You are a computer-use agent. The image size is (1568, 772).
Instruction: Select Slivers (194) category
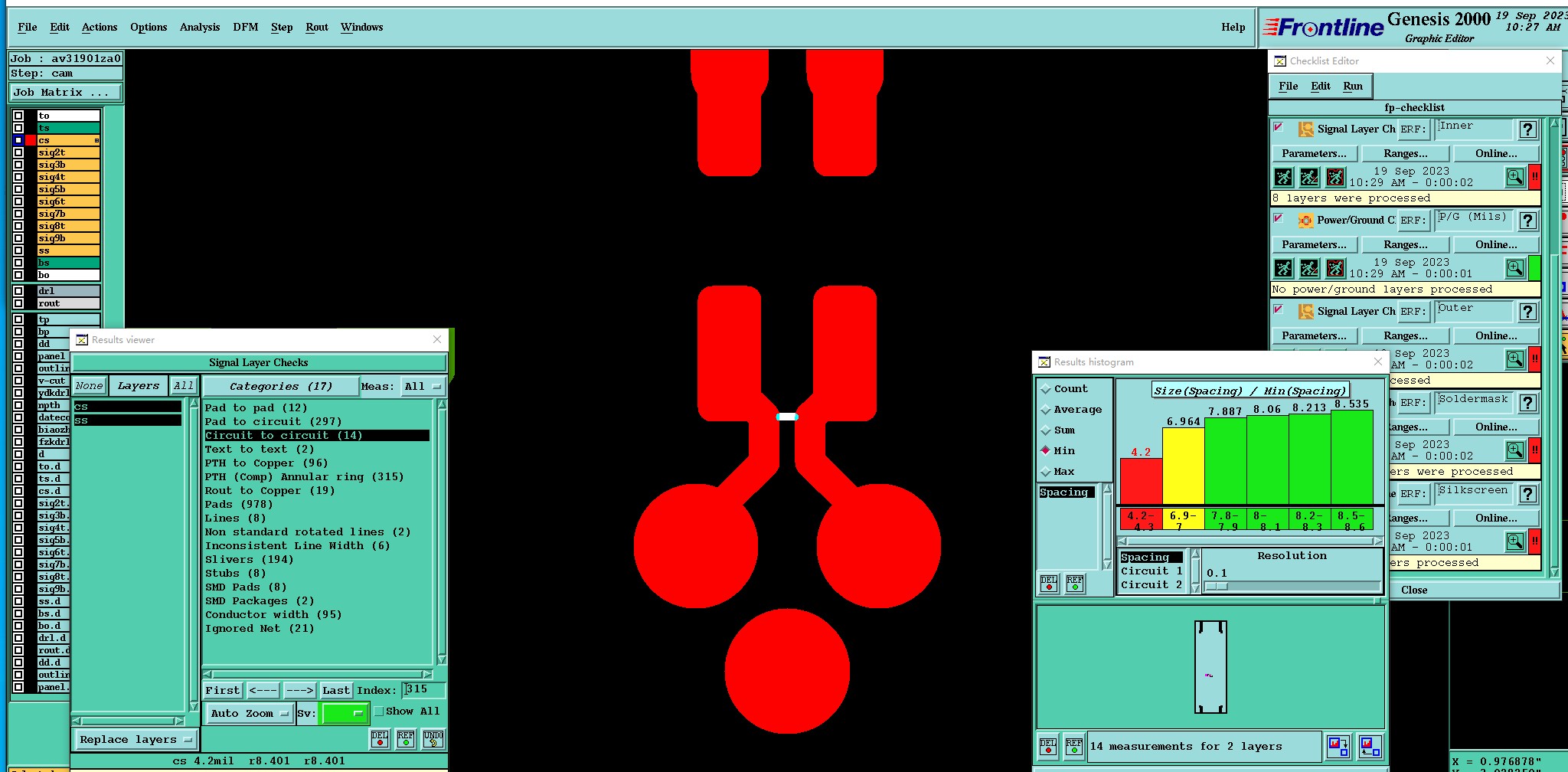[250, 560]
